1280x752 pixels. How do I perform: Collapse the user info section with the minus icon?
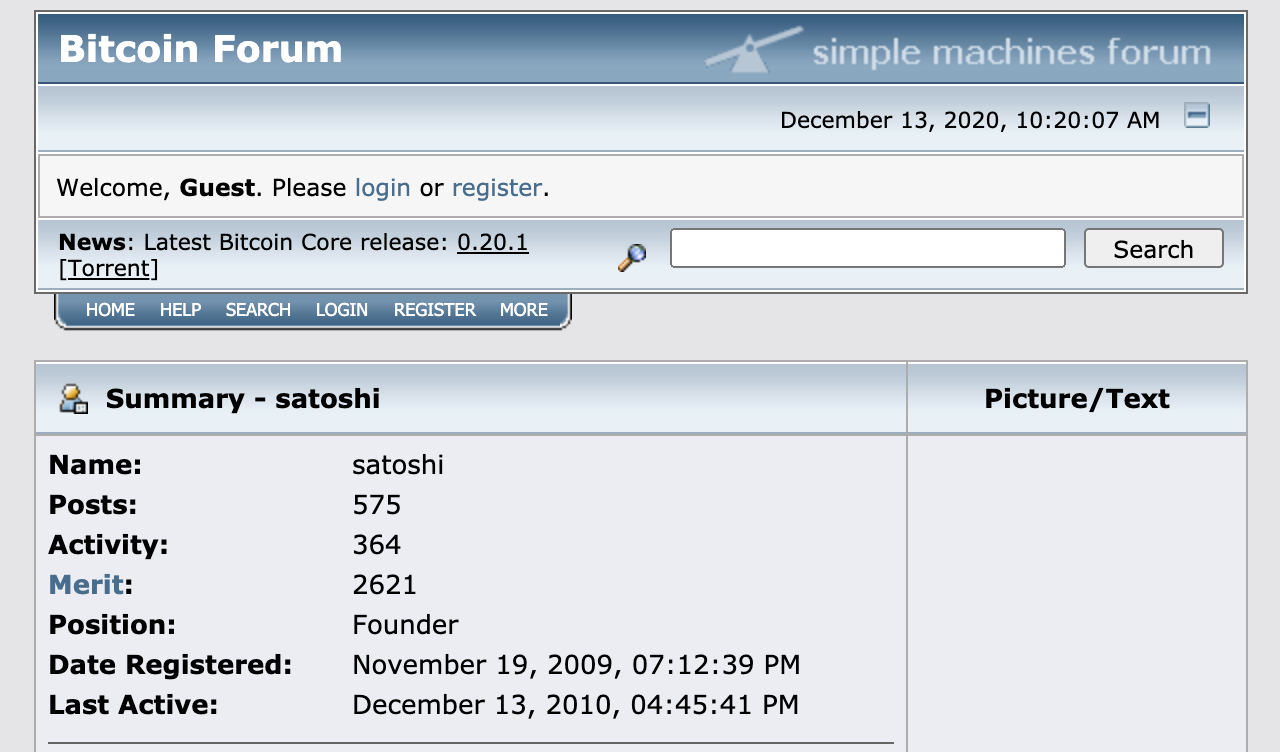click(1196, 116)
